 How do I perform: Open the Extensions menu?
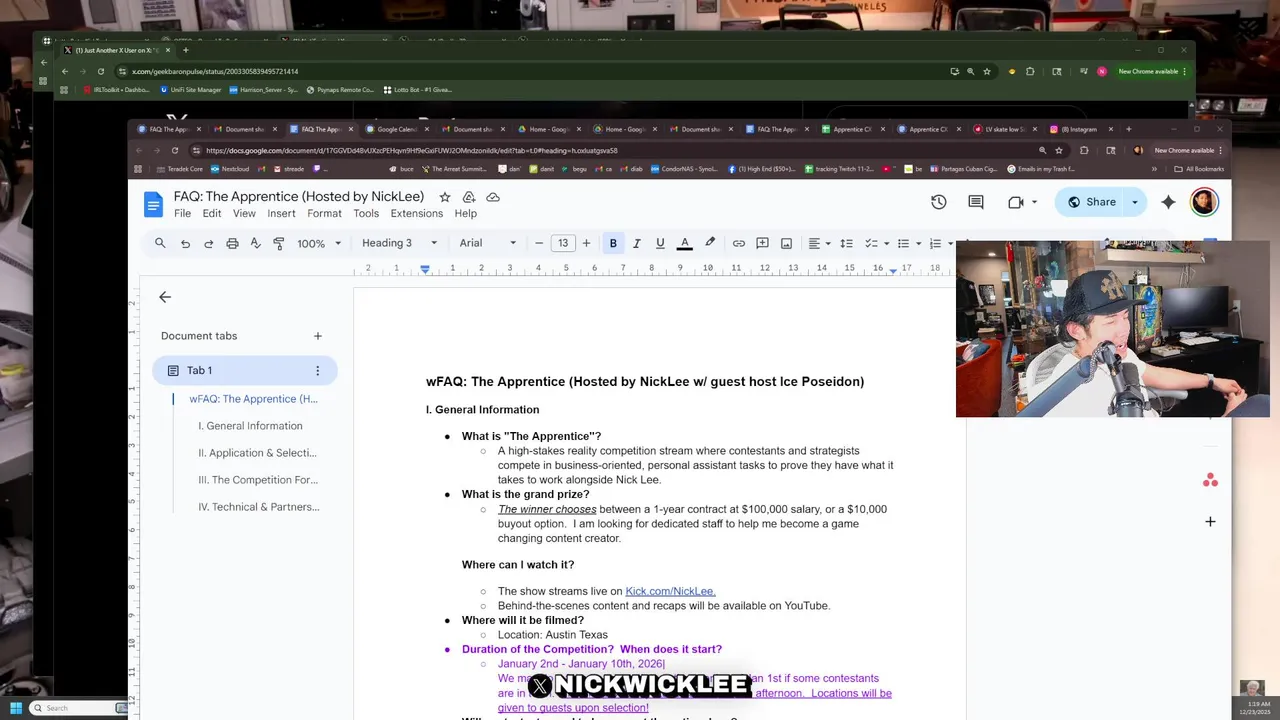[x=416, y=213]
